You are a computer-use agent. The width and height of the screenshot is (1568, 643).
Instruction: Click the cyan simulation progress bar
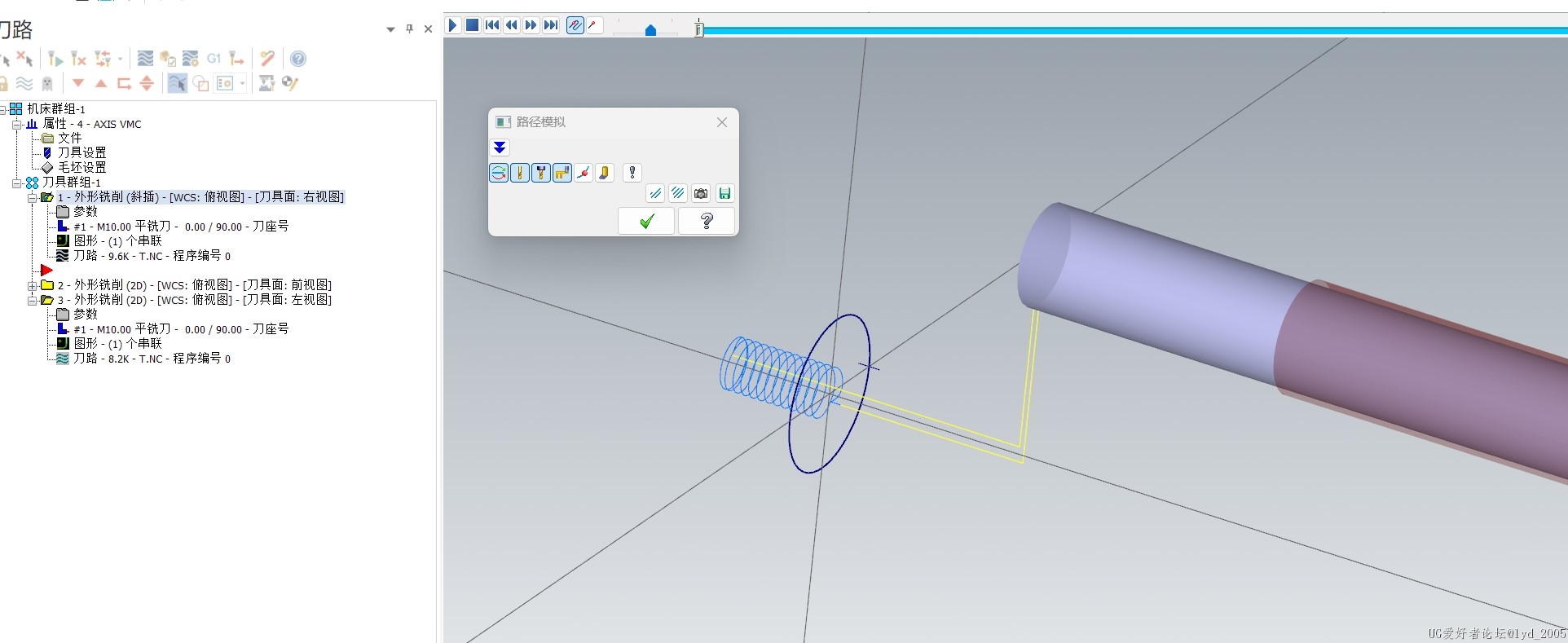1135,31
